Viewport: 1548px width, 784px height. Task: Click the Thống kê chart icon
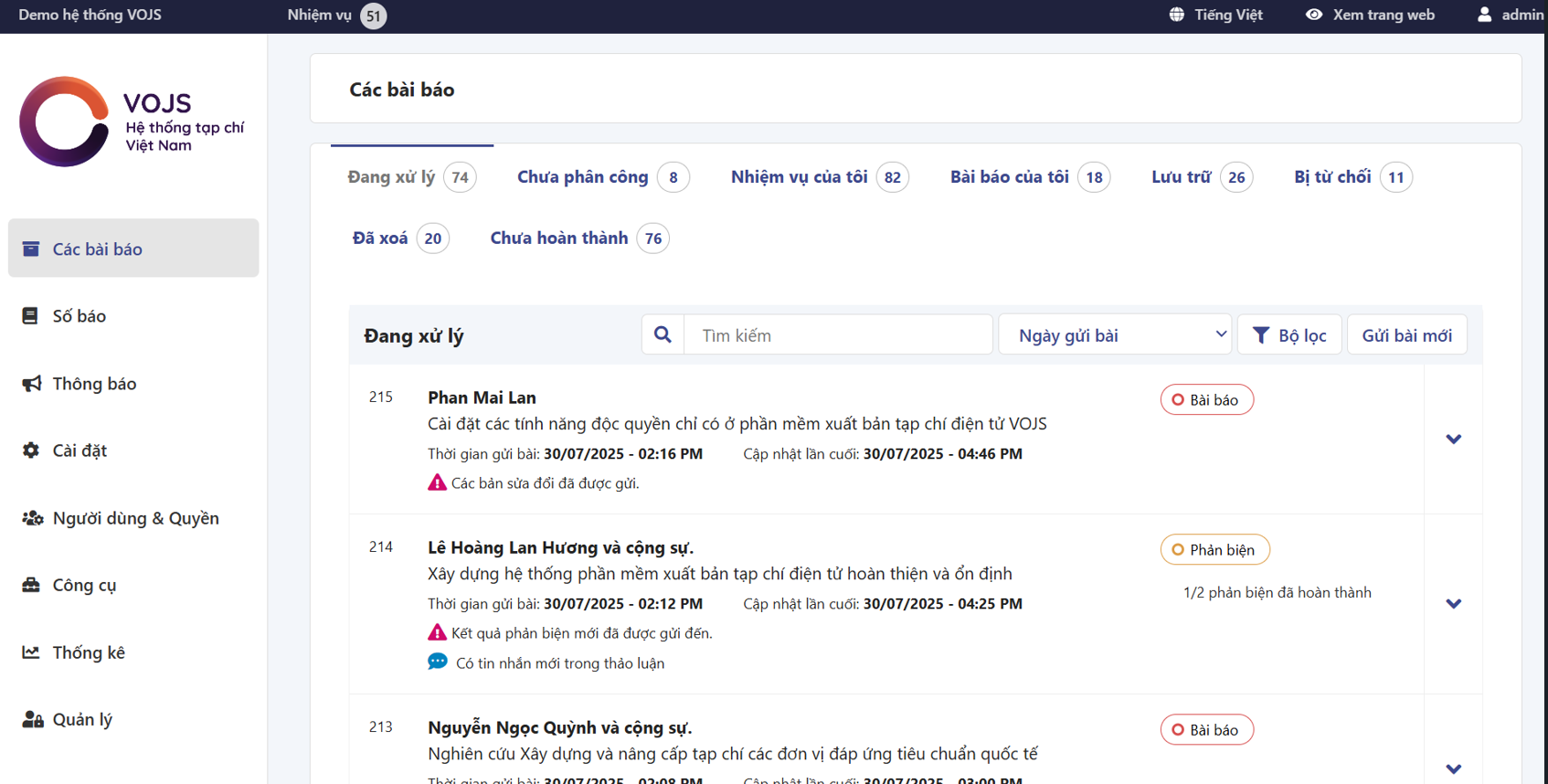[31, 652]
